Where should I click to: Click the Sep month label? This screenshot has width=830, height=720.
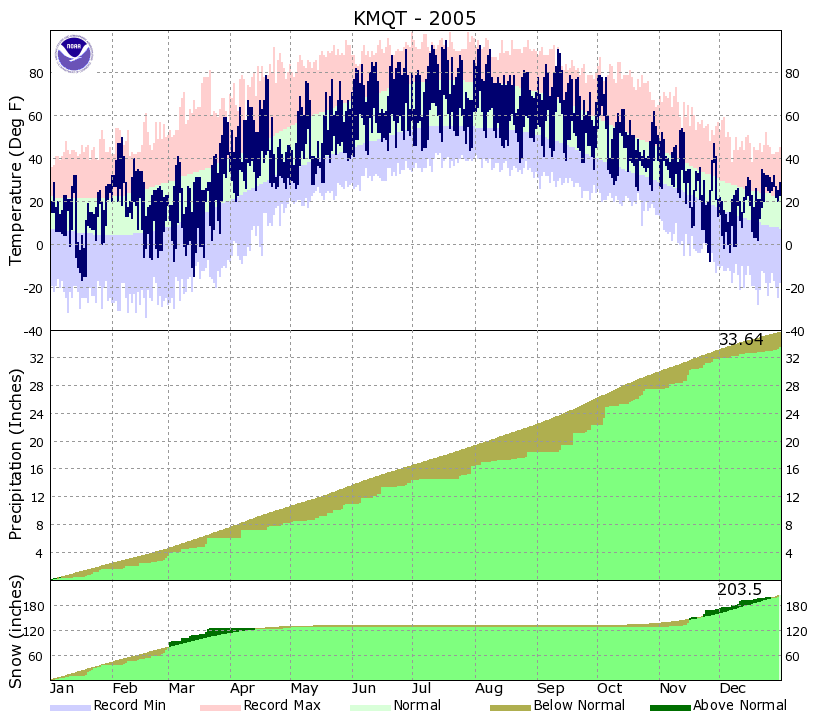coord(551,689)
